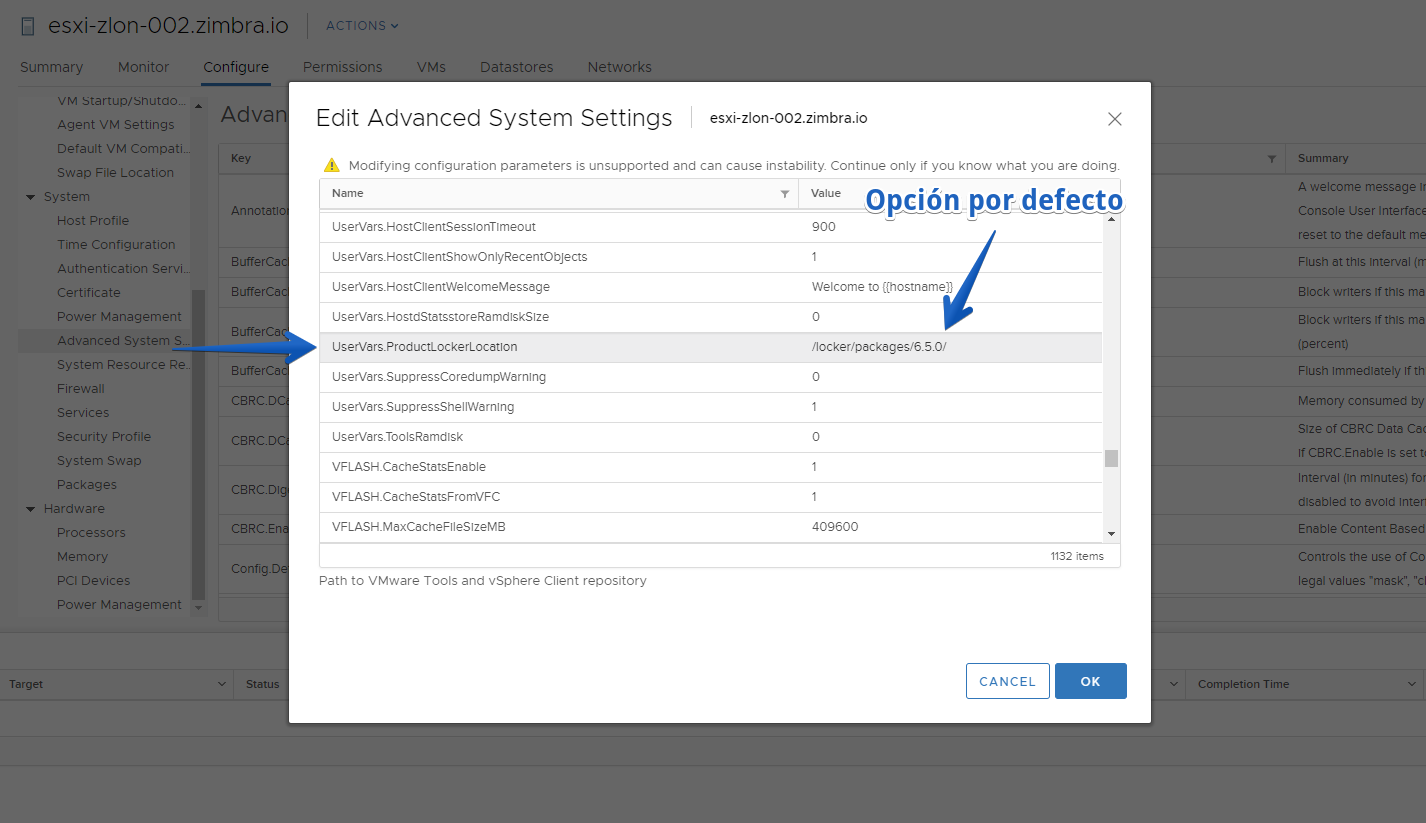Viewport: 1426px width, 823px height.
Task: Select UserVars.SuppressCoredumpWarning row
Action: pyautogui.click(x=711, y=377)
